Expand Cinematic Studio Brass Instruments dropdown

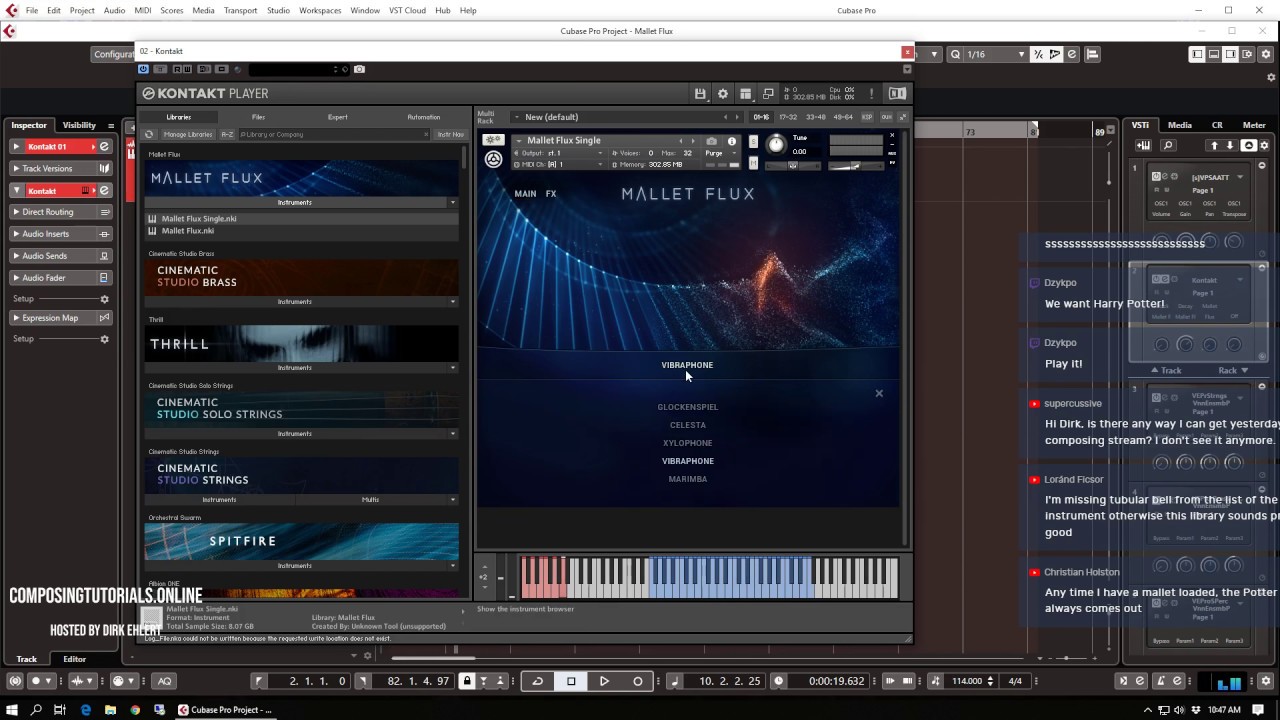(x=453, y=301)
